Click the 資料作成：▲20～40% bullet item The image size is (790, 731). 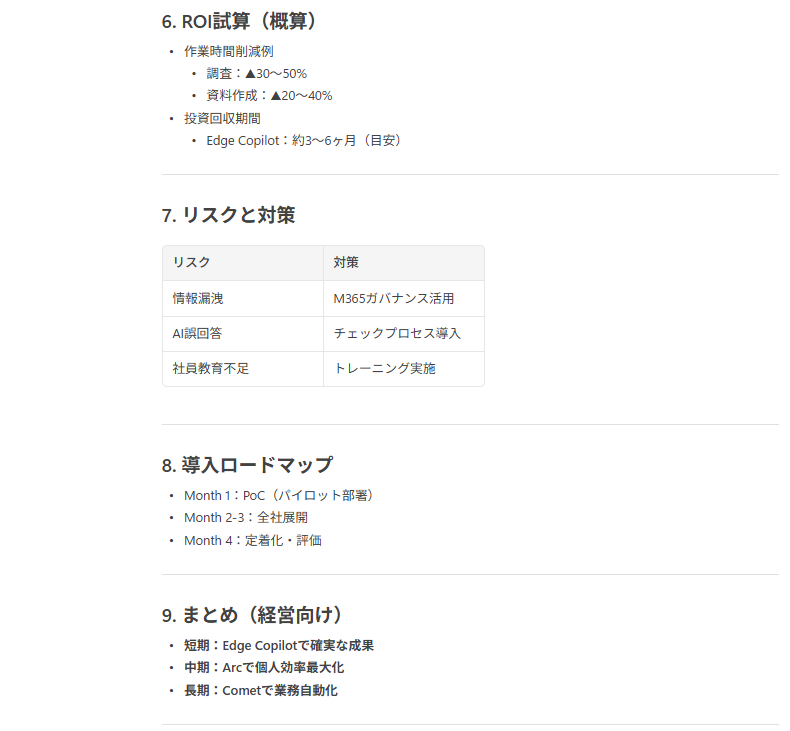pos(269,96)
